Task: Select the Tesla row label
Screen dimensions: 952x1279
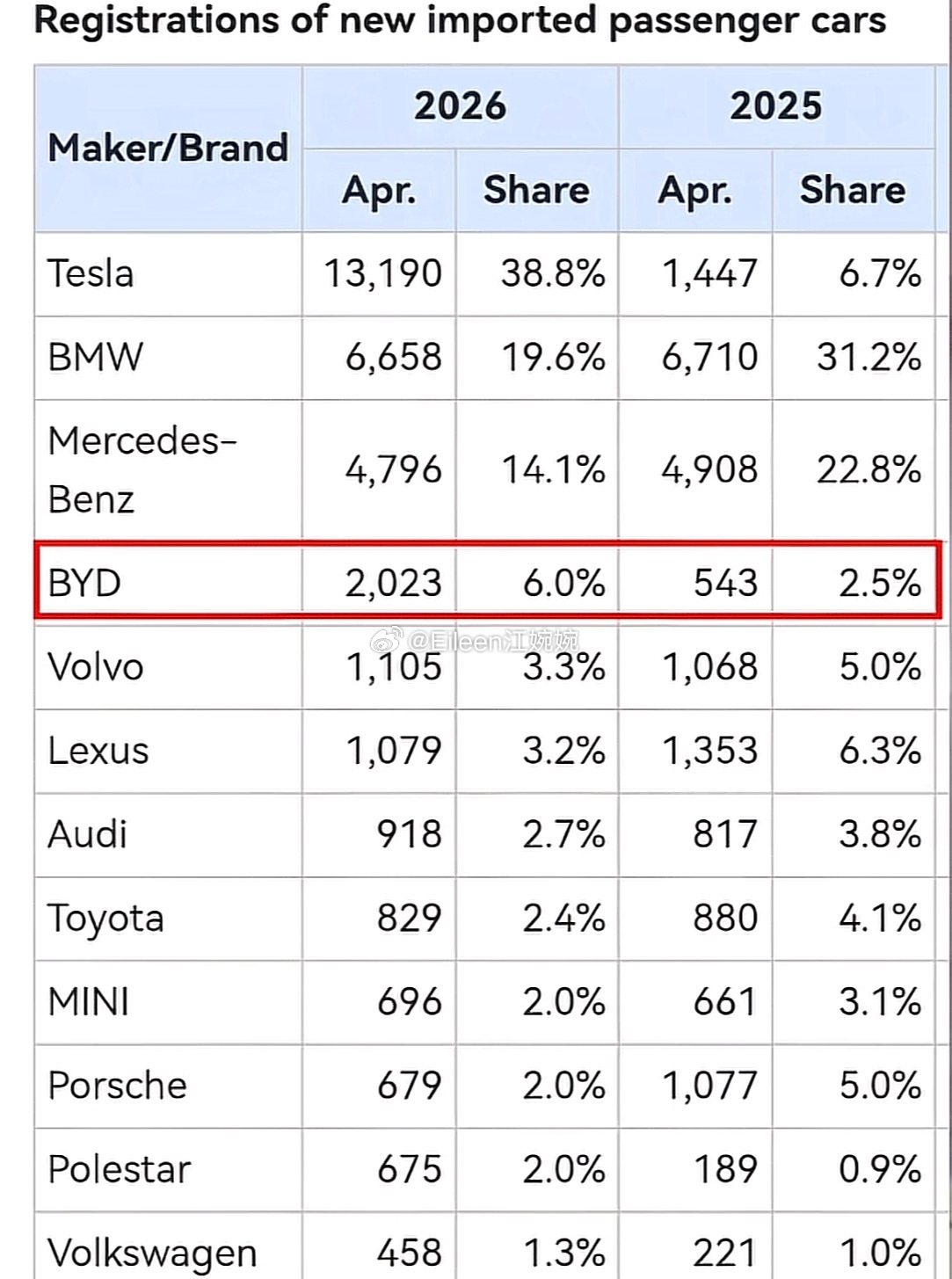Action: click(x=91, y=273)
